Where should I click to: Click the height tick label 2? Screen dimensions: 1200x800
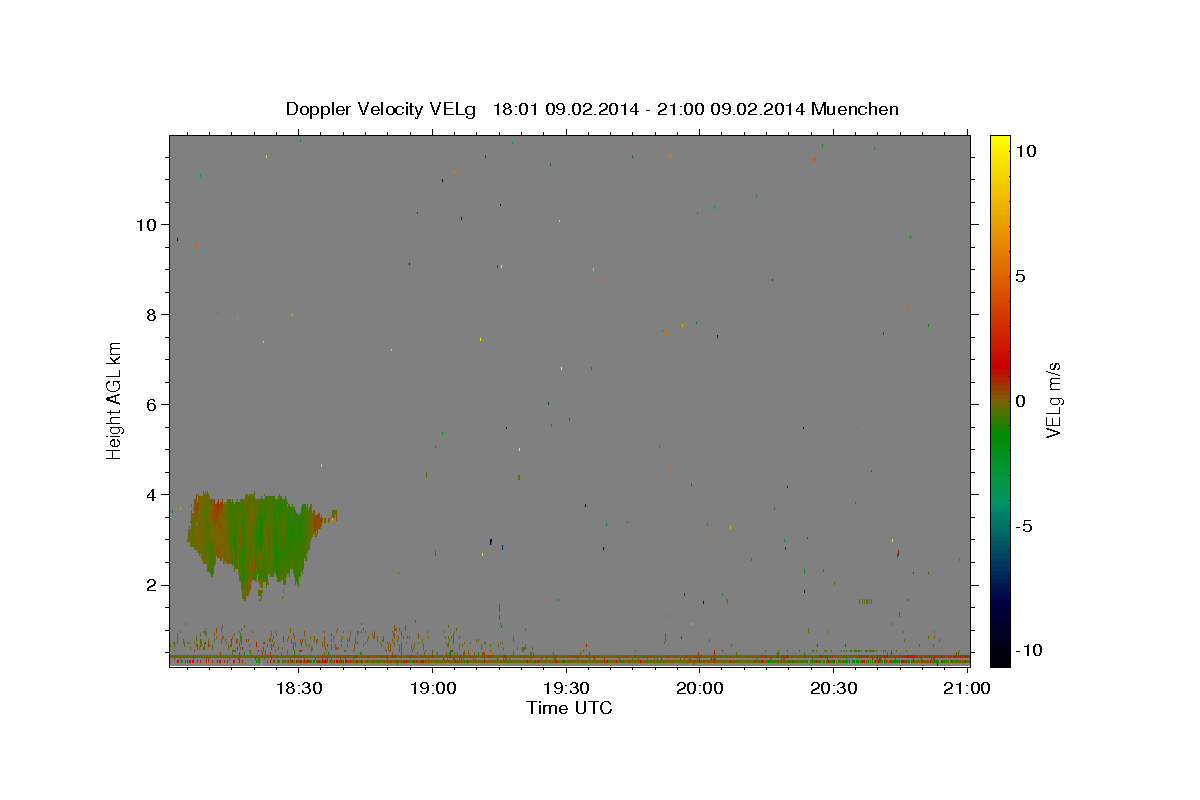tap(151, 585)
